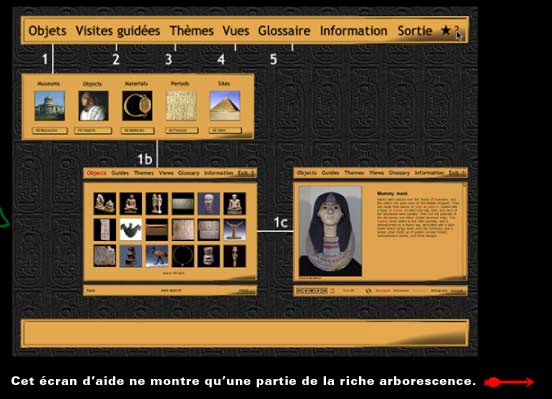Select the ostrich figure thumbnail on blue

point(157,256)
